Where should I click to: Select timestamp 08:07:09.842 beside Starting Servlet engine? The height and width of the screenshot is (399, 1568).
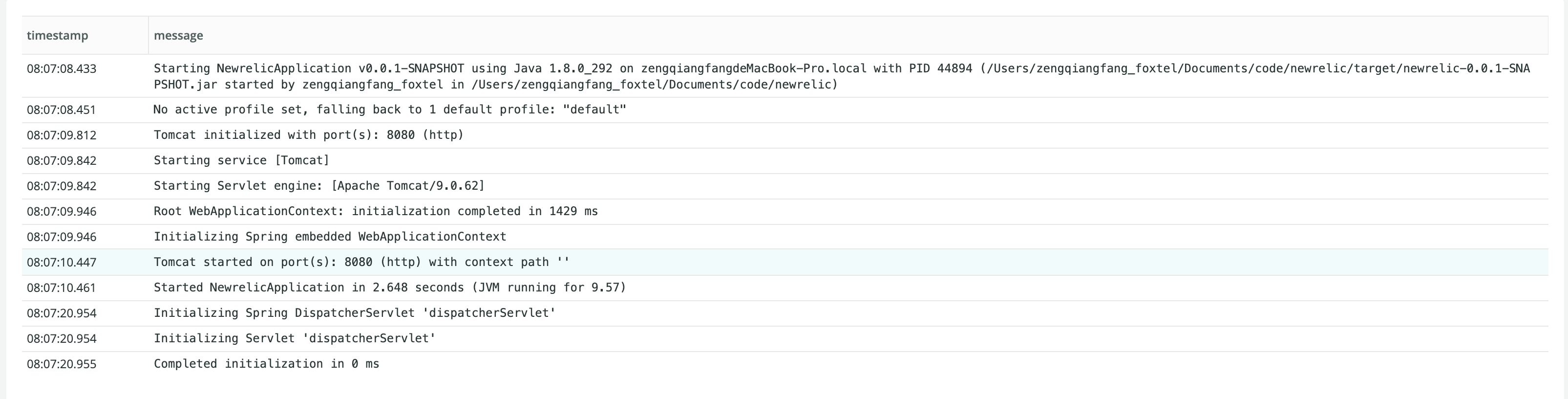[62, 186]
